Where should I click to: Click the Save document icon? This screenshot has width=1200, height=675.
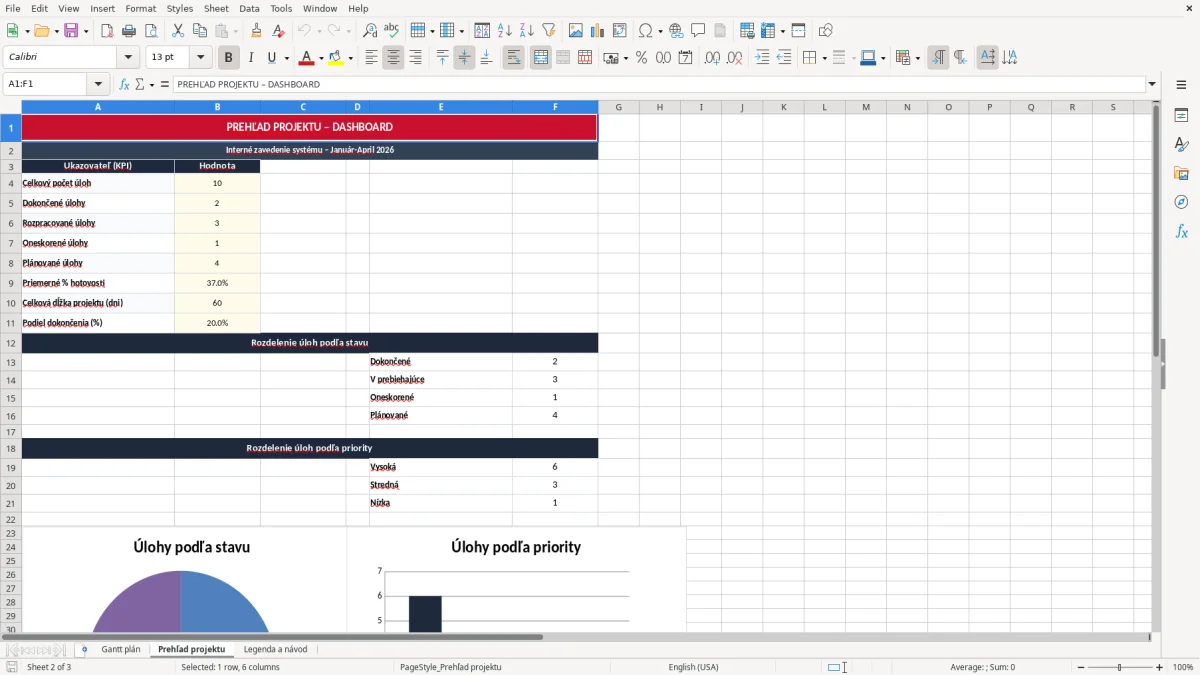(x=71, y=31)
